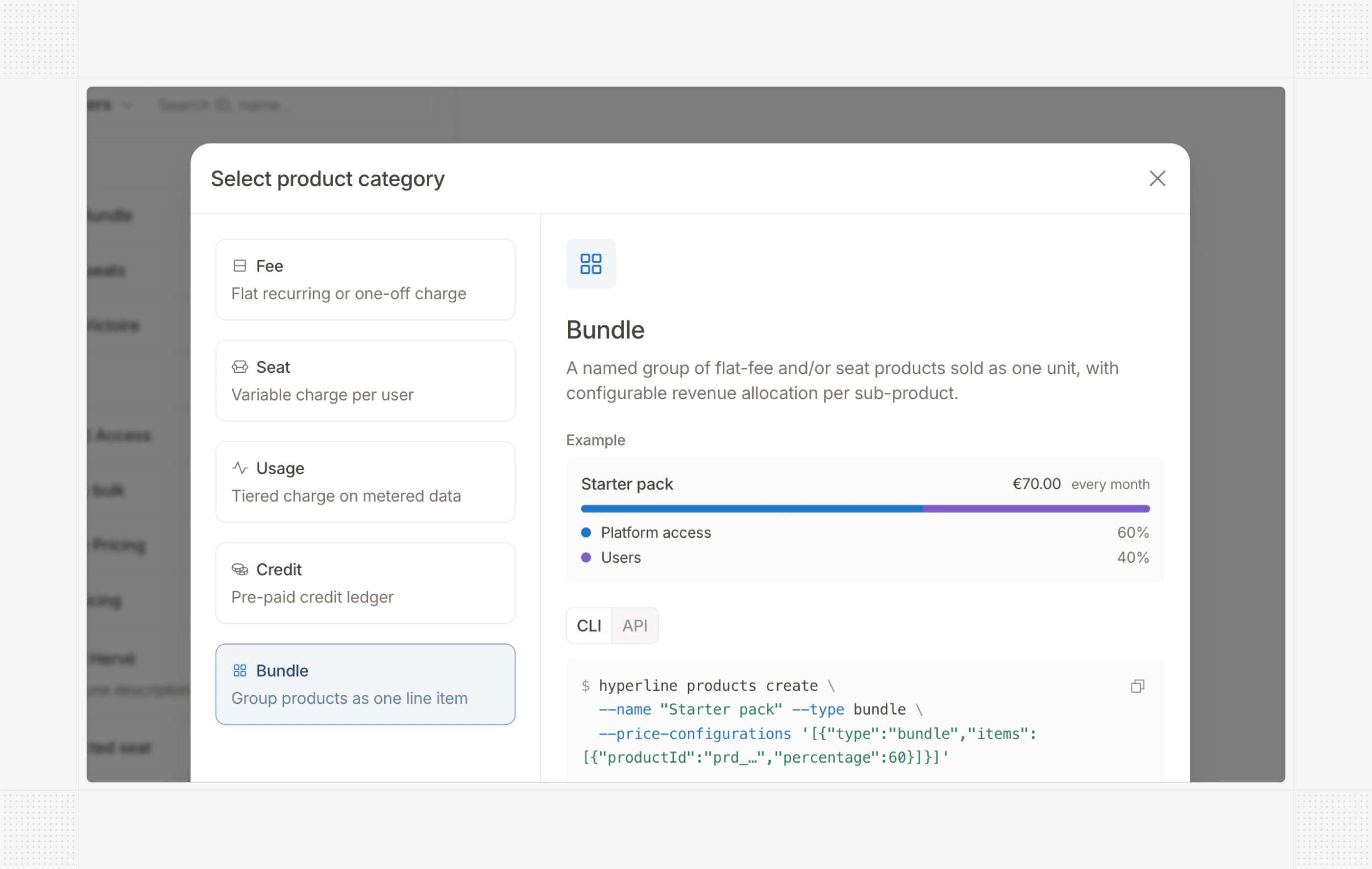The height and width of the screenshot is (869, 1372).
Task: Pick the Credit product category card
Action: tap(365, 583)
